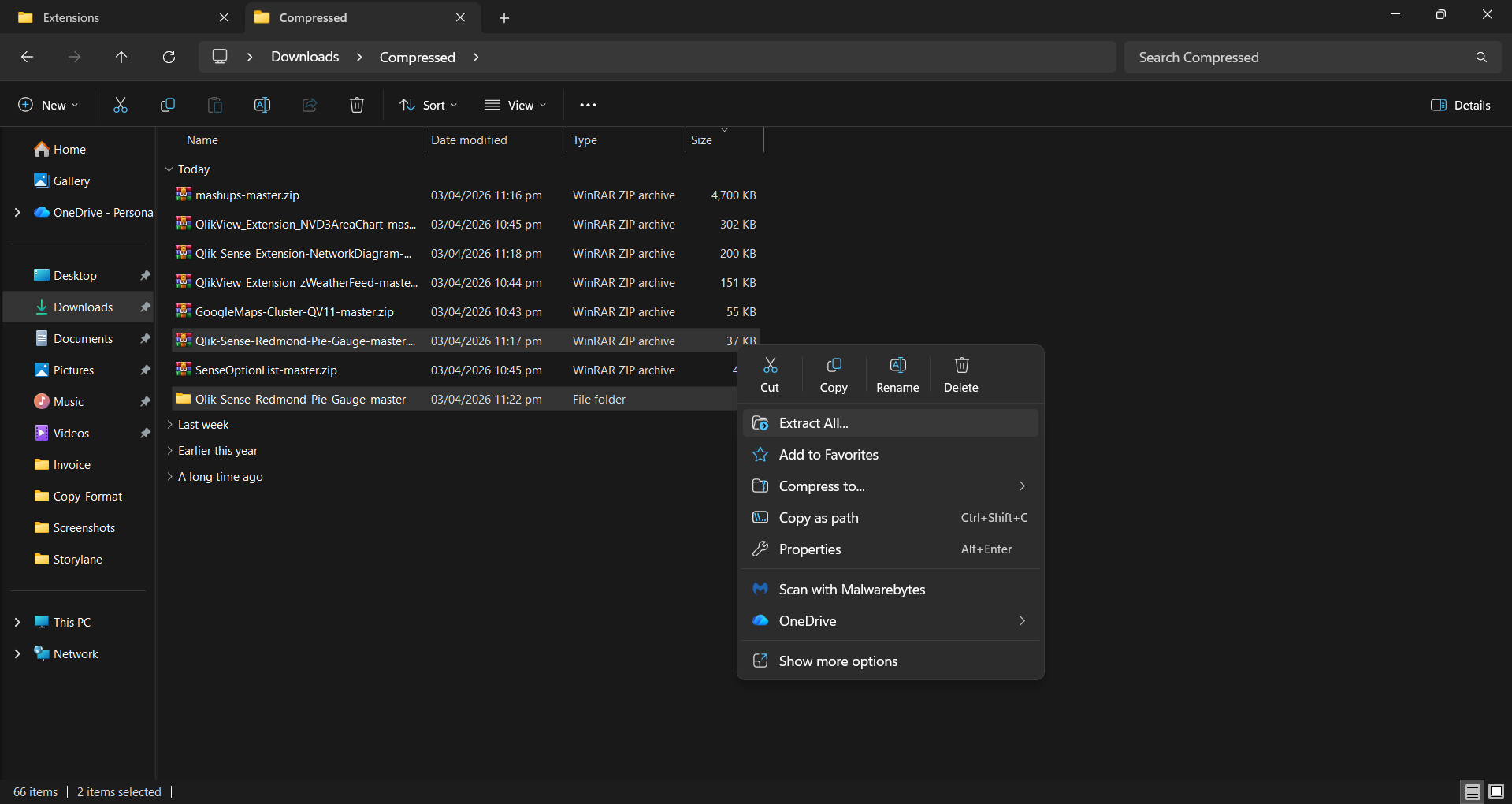Toggle the Details pane button
The height and width of the screenshot is (804, 1512).
coord(1460,105)
